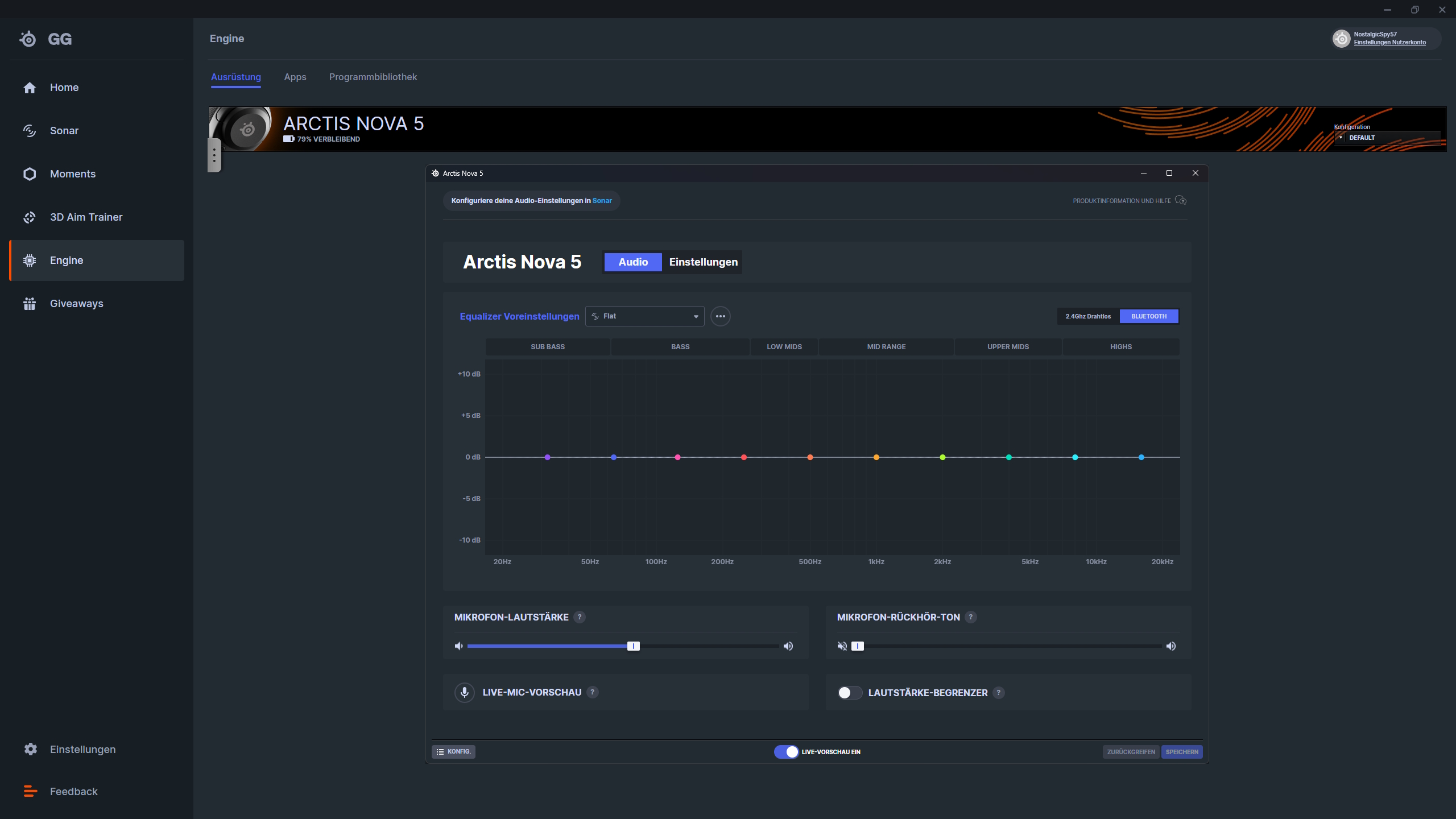Click the Produktinformation und Hilfe icon
Screen dimensions: 1456x819
tap(1182, 201)
